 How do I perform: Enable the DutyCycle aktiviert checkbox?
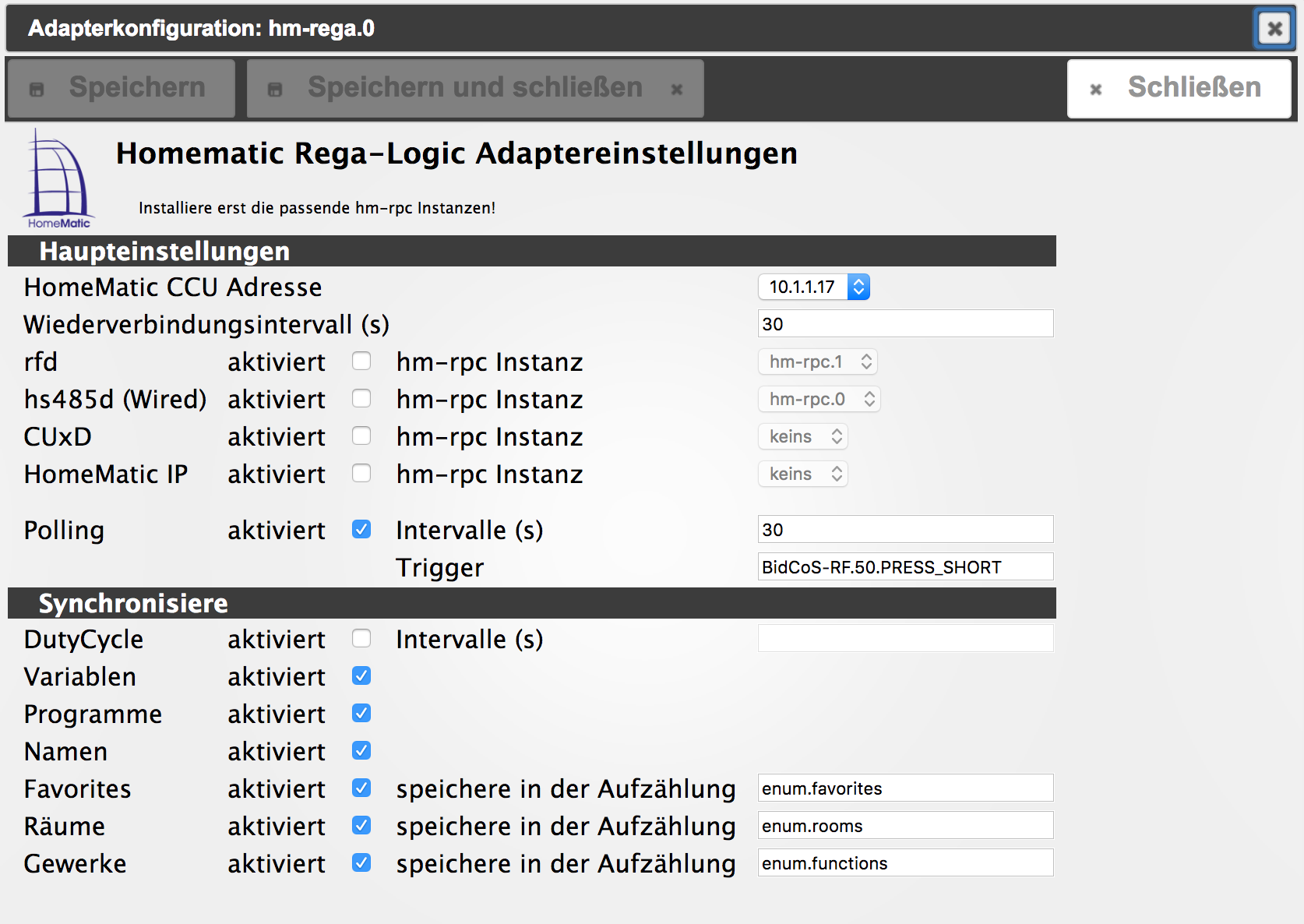point(361,638)
